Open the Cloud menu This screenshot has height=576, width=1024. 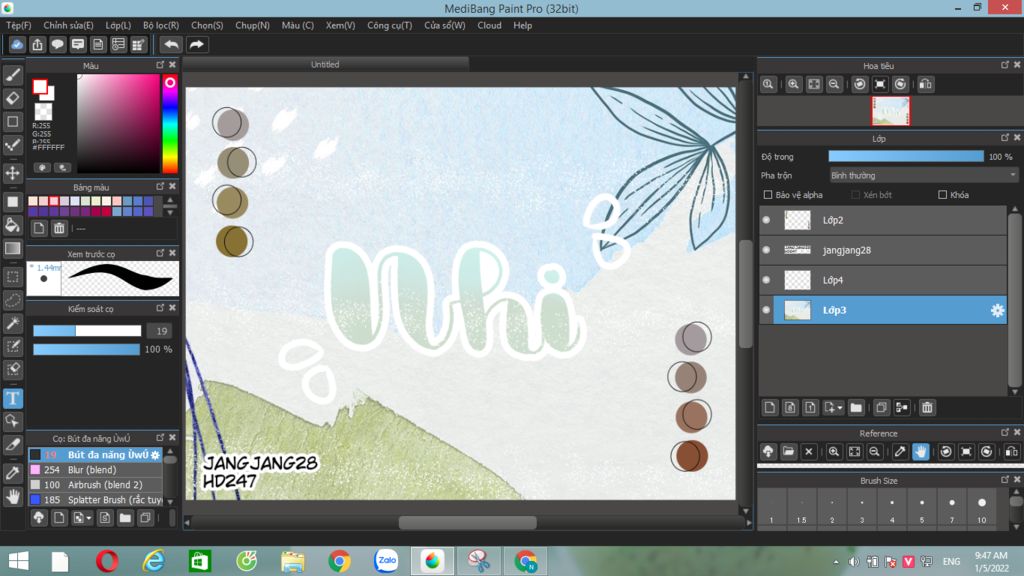(489, 25)
